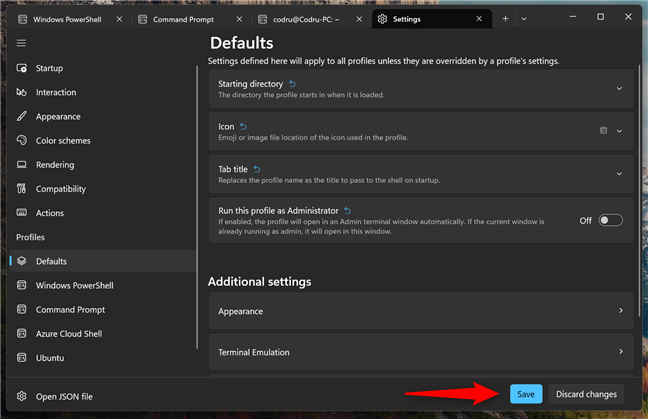Close the Command Prompt tab
Screen dimensions: 648x419
[239, 19]
